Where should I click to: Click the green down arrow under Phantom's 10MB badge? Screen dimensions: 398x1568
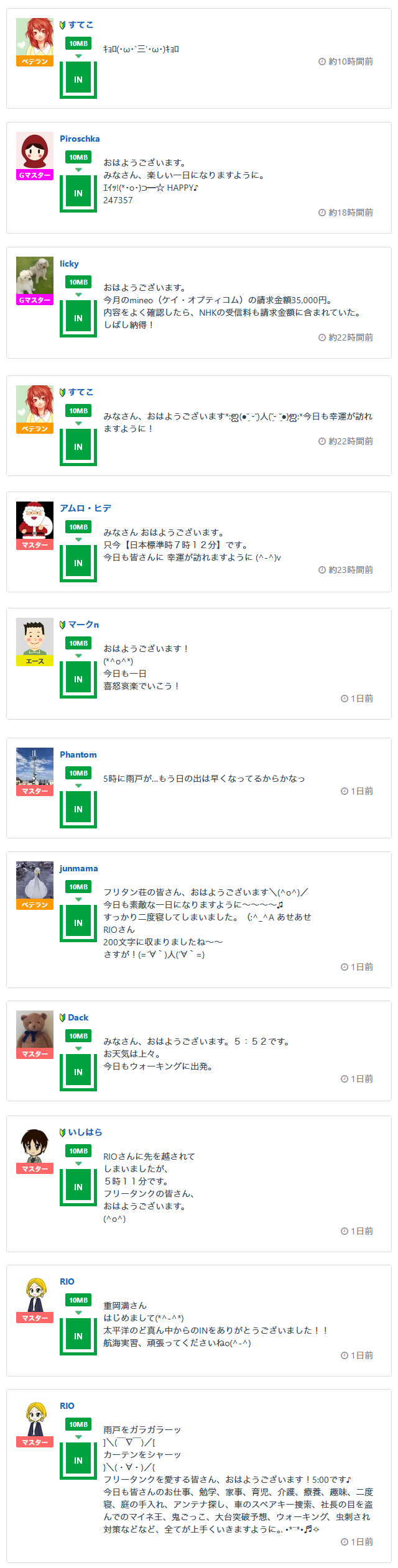click(x=78, y=786)
